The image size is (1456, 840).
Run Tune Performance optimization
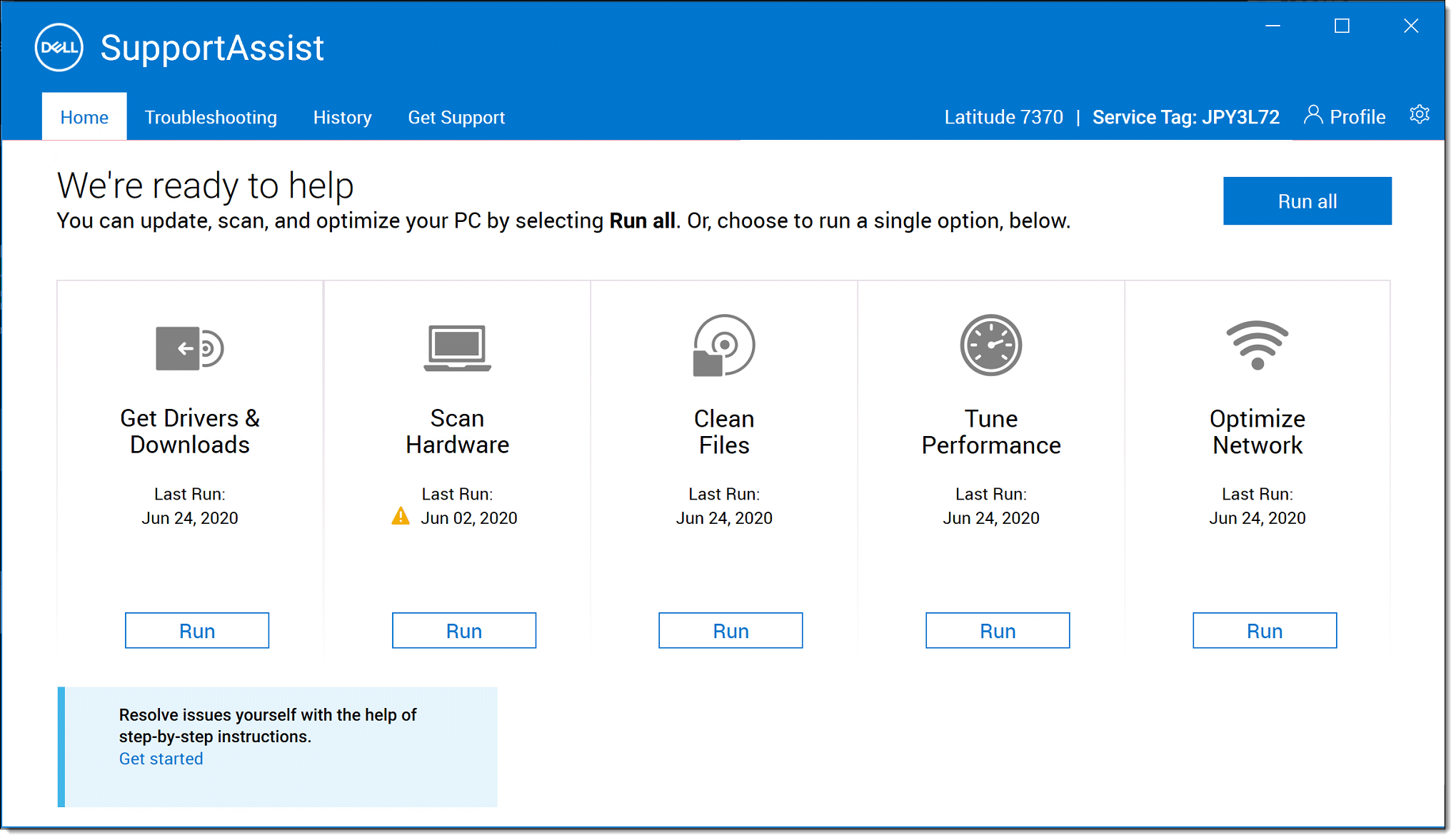[x=996, y=630]
